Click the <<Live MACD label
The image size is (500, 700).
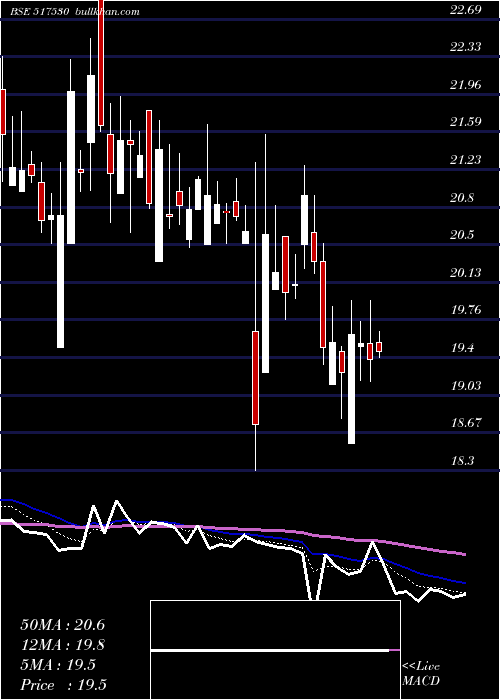(x=421, y=674)
